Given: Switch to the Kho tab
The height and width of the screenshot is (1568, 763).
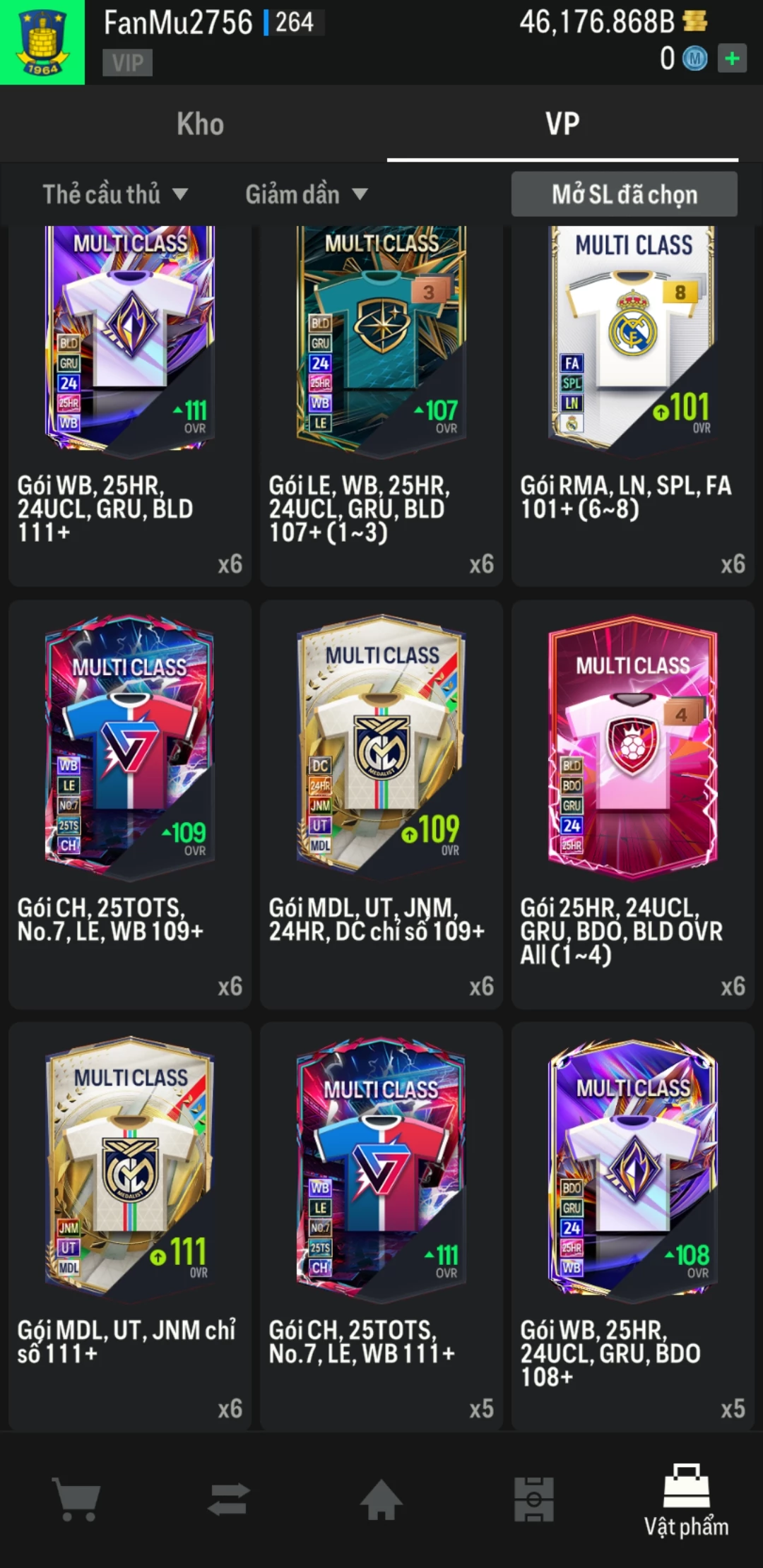Looking at the screenshot, I should click(200, 124).
